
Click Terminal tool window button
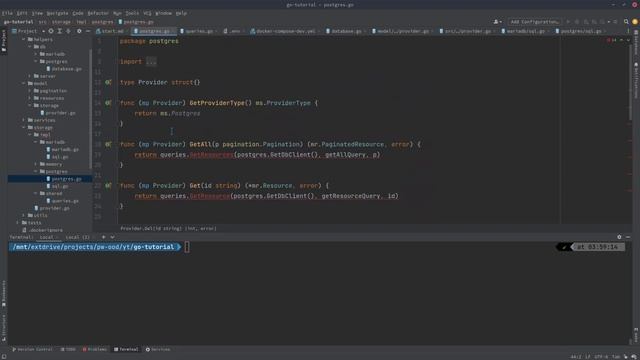[126, 349]
